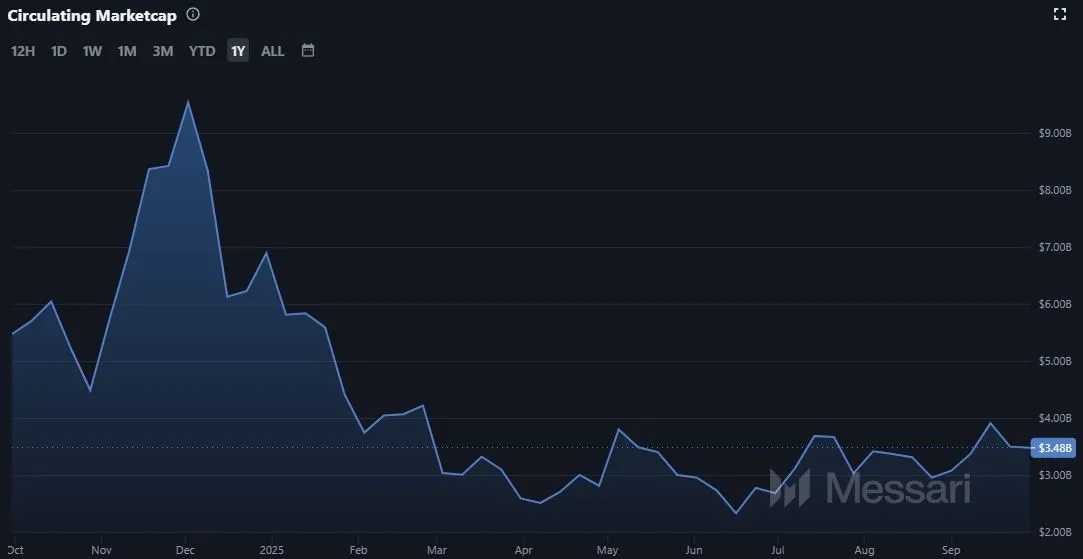
Task: Select the 12H time range
Action: click(23, 51)
